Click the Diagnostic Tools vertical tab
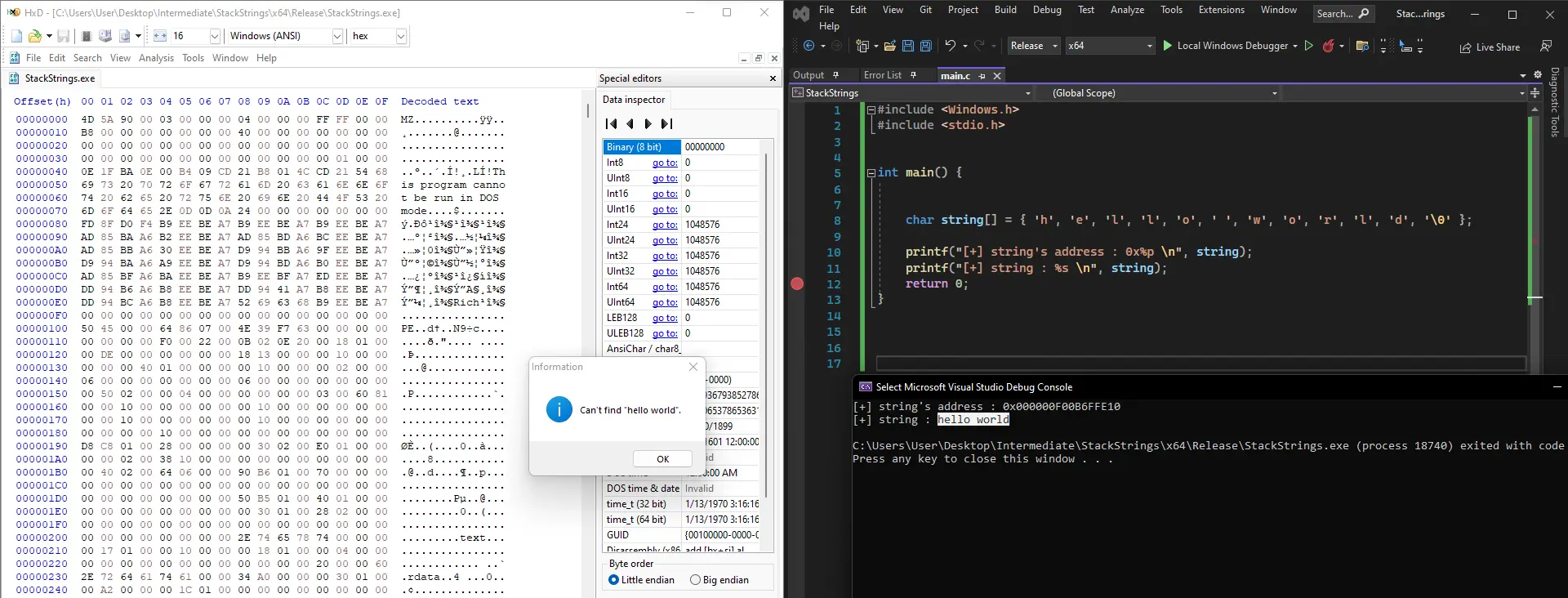1568x598 pixels. pos(1554,102)
